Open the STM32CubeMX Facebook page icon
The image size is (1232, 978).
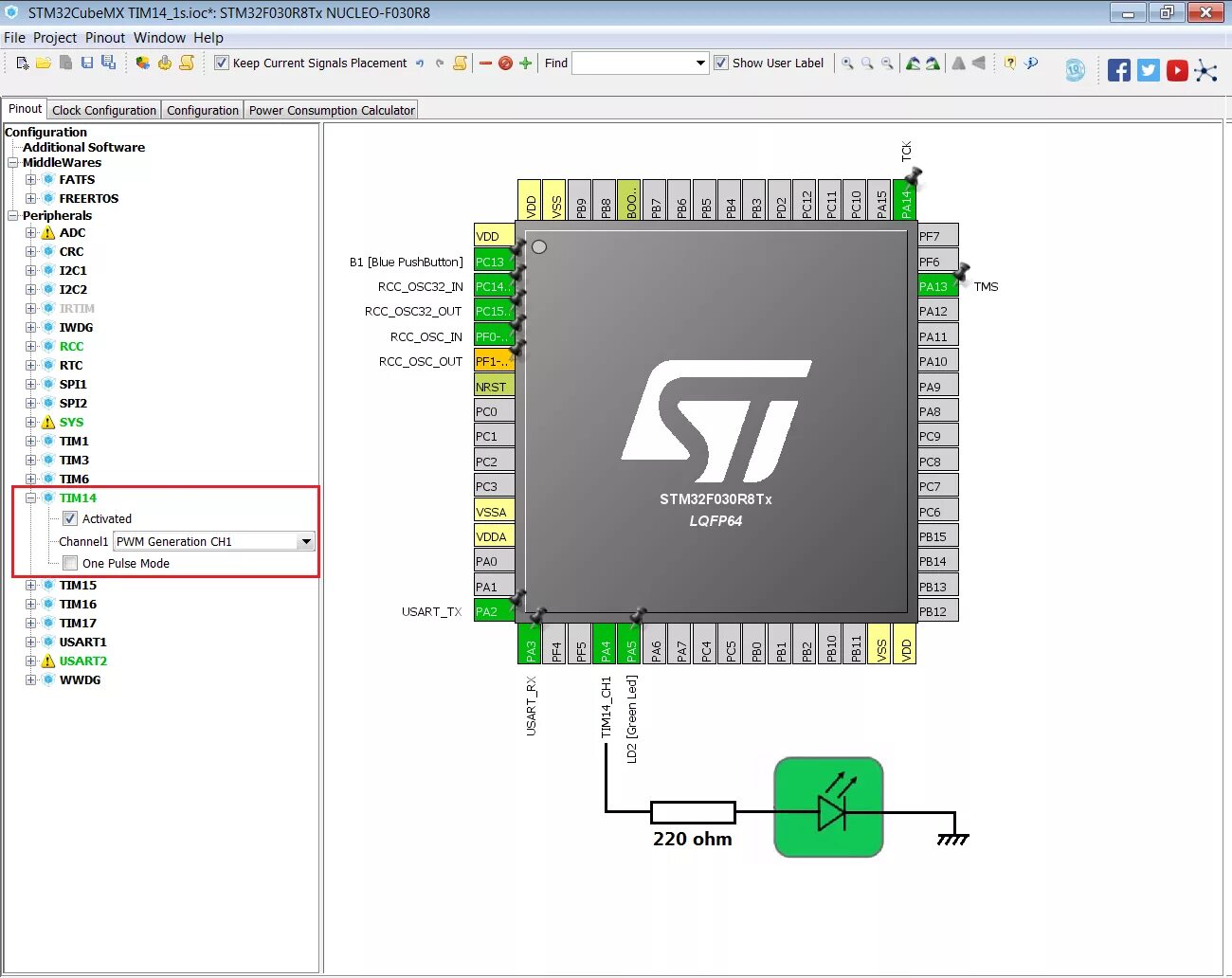pos(1118,69)
